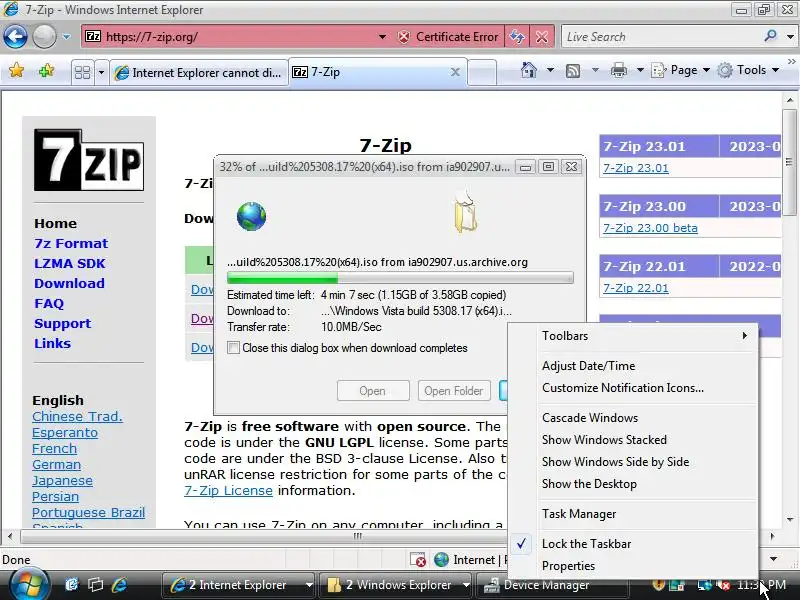Expand the address bar URL history dropdown
This screenshot has height=600, width=800.
382,37
